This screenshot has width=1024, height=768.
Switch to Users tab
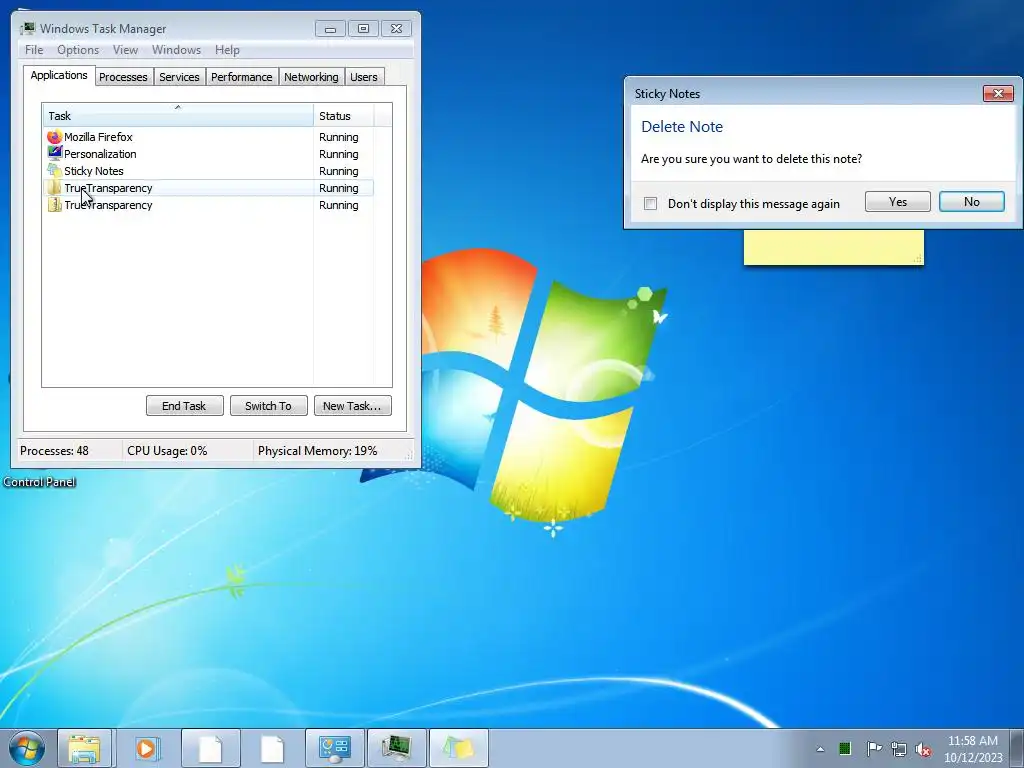click(x=364, y=77)
